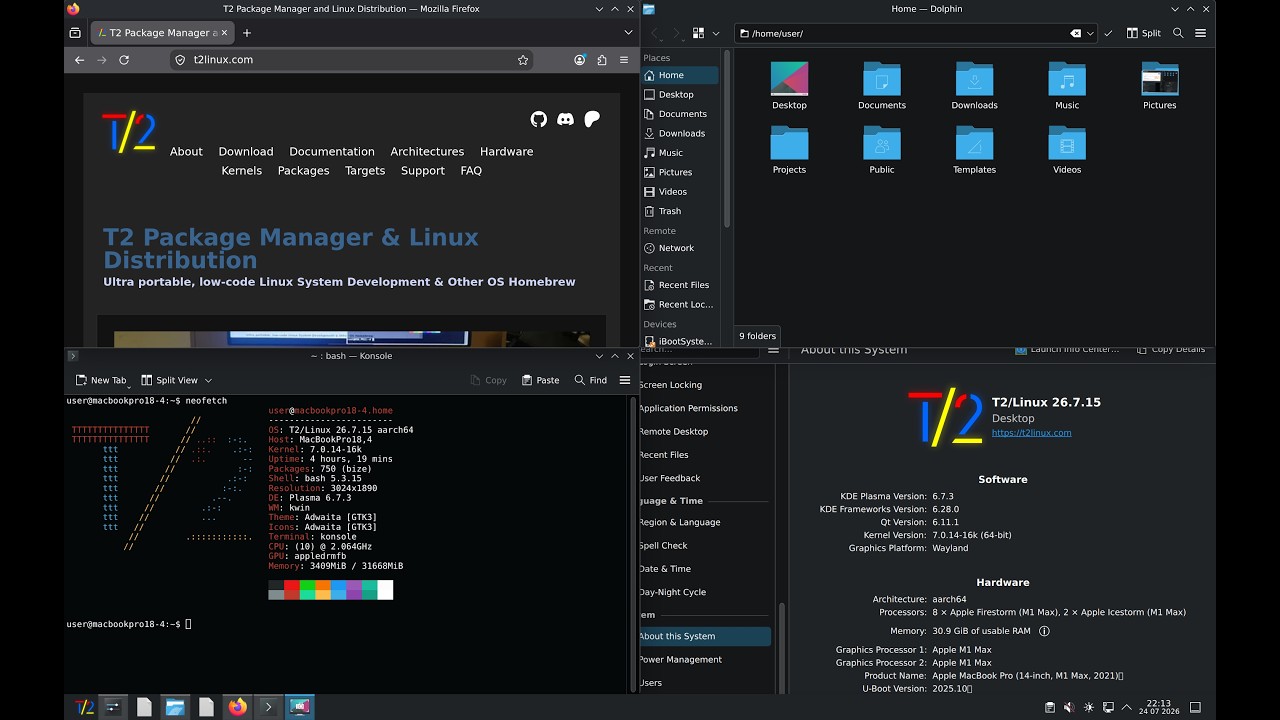The width and height of the screenshot is (1280, 720).
Task: Open the Public folder in Dolphin
Action: [882, 150]
